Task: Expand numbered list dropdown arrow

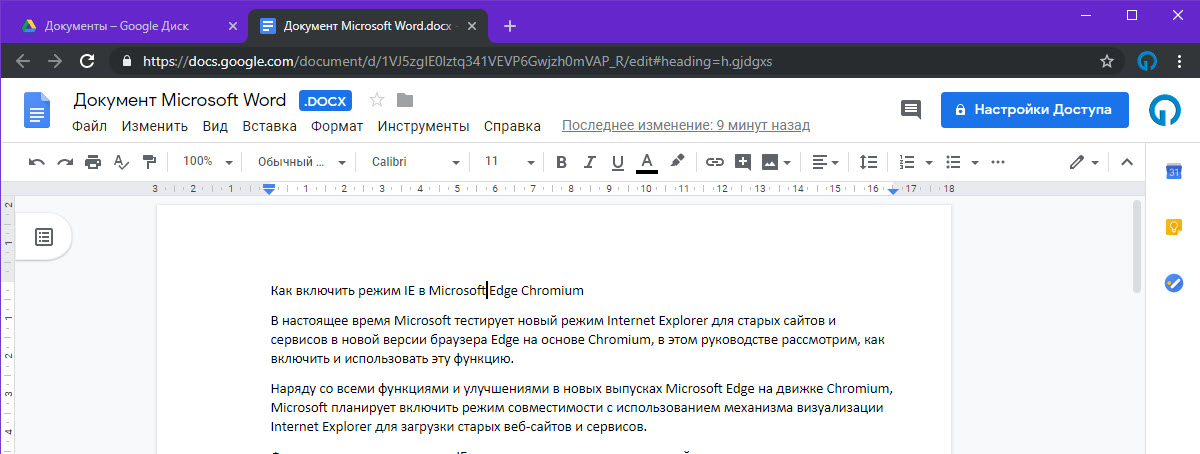Action: click(928, 162)
